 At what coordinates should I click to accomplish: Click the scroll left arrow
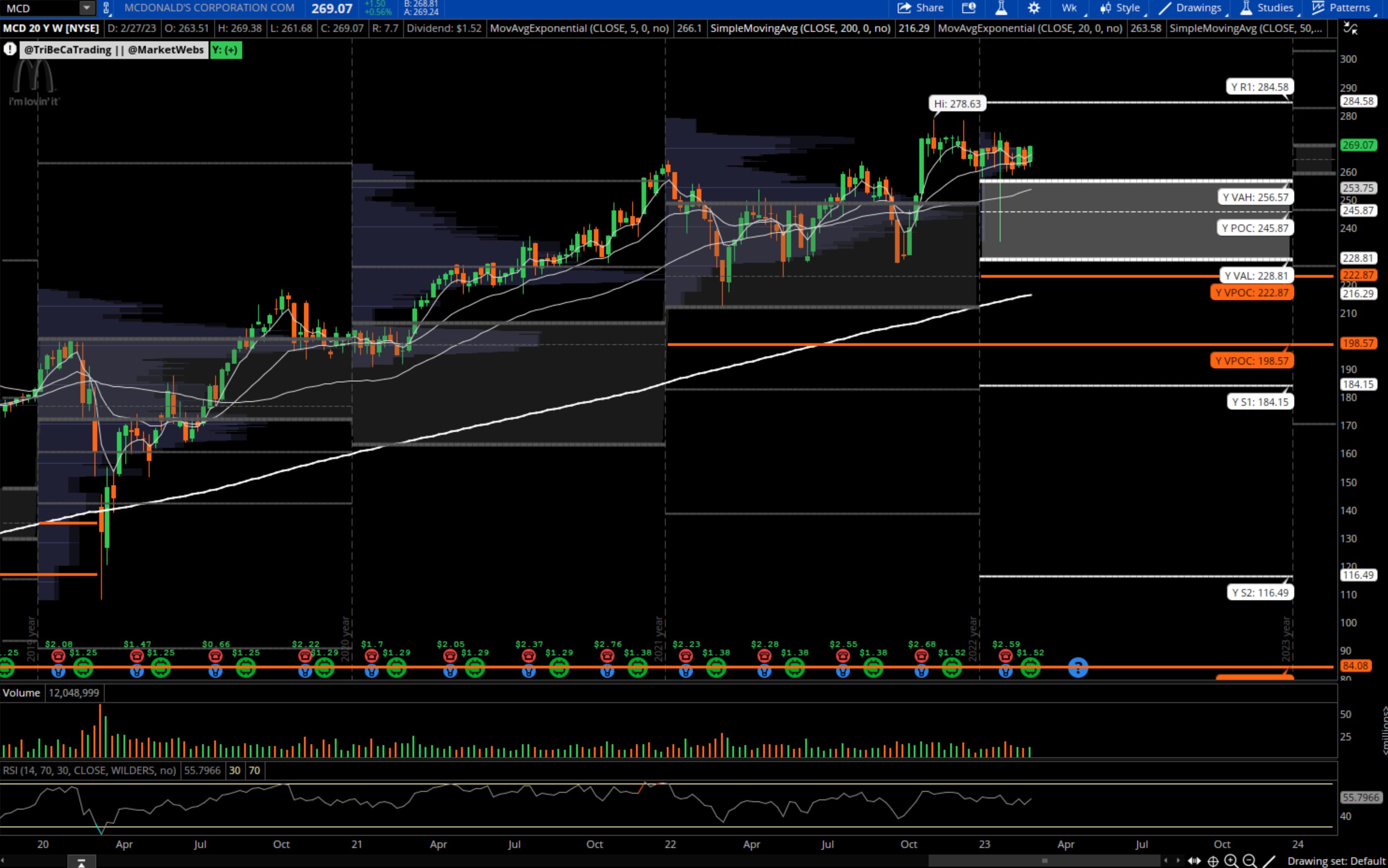[x=1165, y=861]
